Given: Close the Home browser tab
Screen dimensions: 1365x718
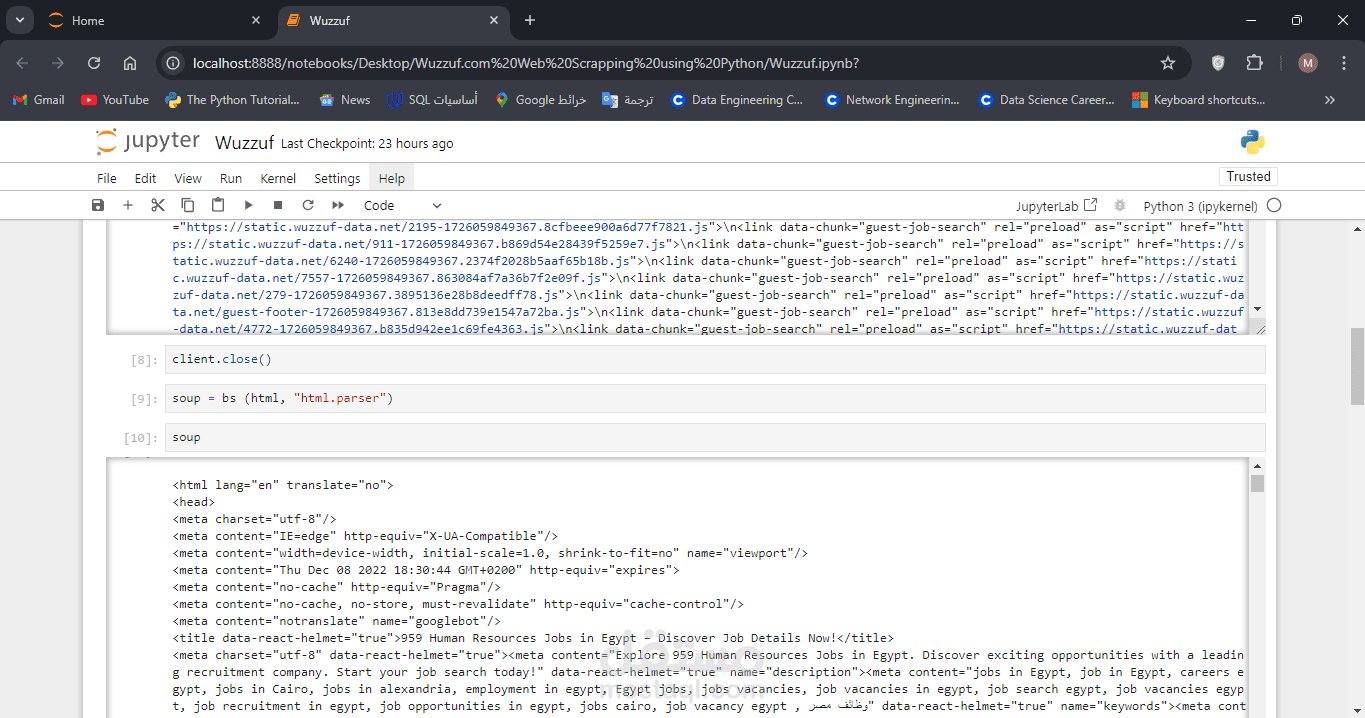Looking at the screenshot, I should (x=256, y=20).
